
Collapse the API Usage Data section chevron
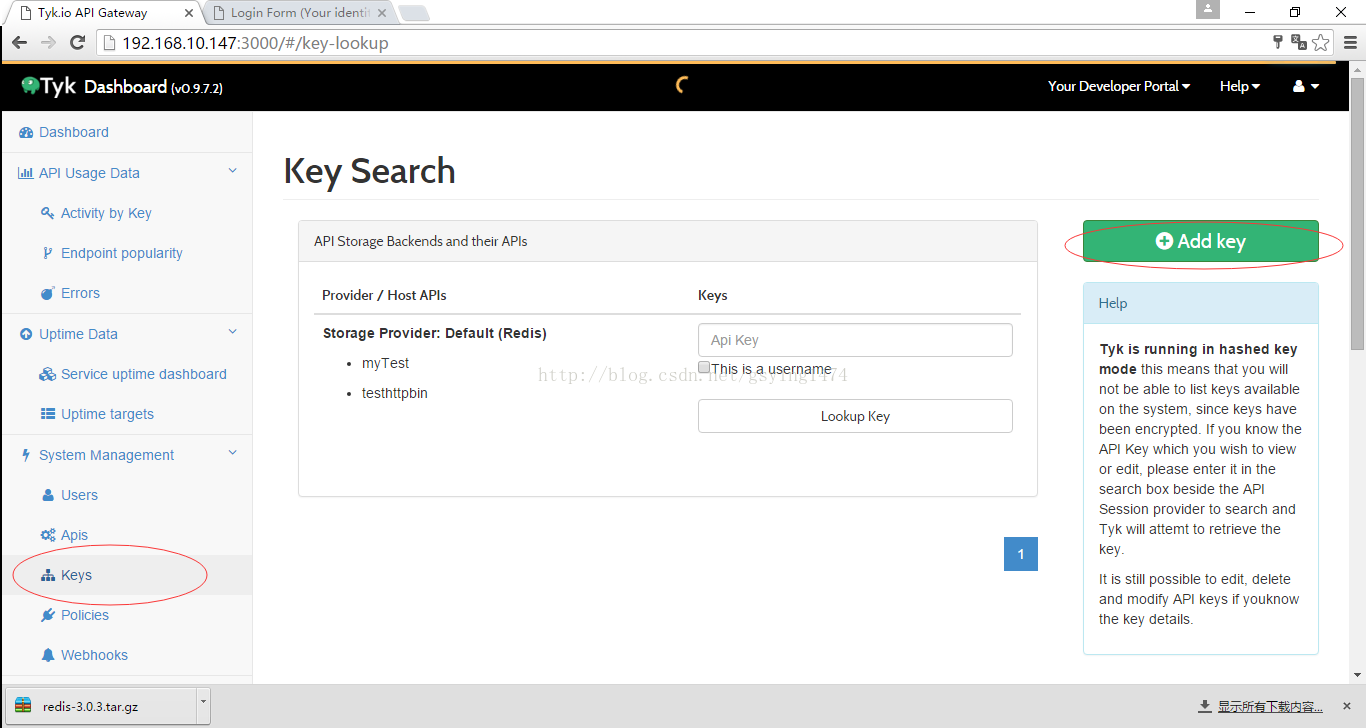point(233,171)
